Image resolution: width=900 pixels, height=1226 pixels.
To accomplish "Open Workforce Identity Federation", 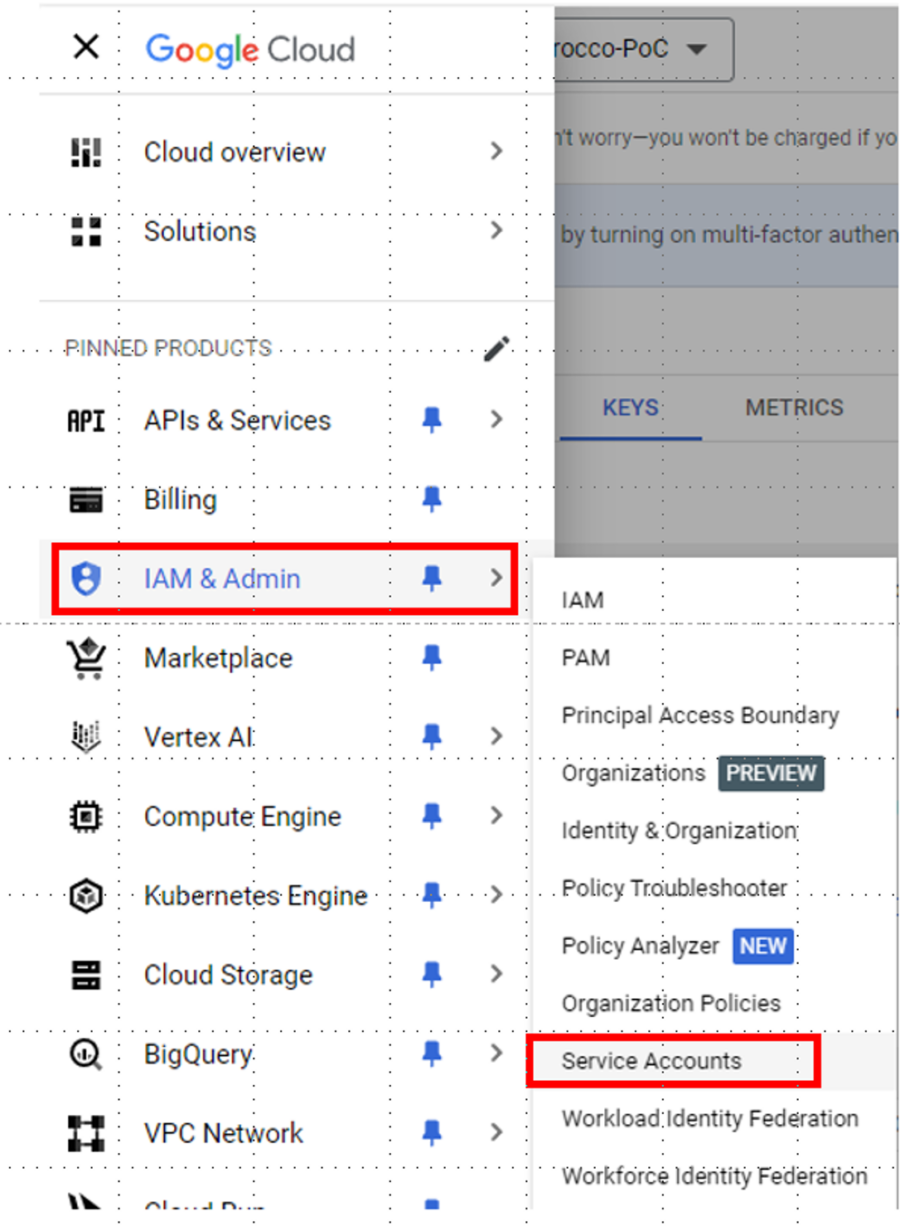I will tap(714, 1176).
